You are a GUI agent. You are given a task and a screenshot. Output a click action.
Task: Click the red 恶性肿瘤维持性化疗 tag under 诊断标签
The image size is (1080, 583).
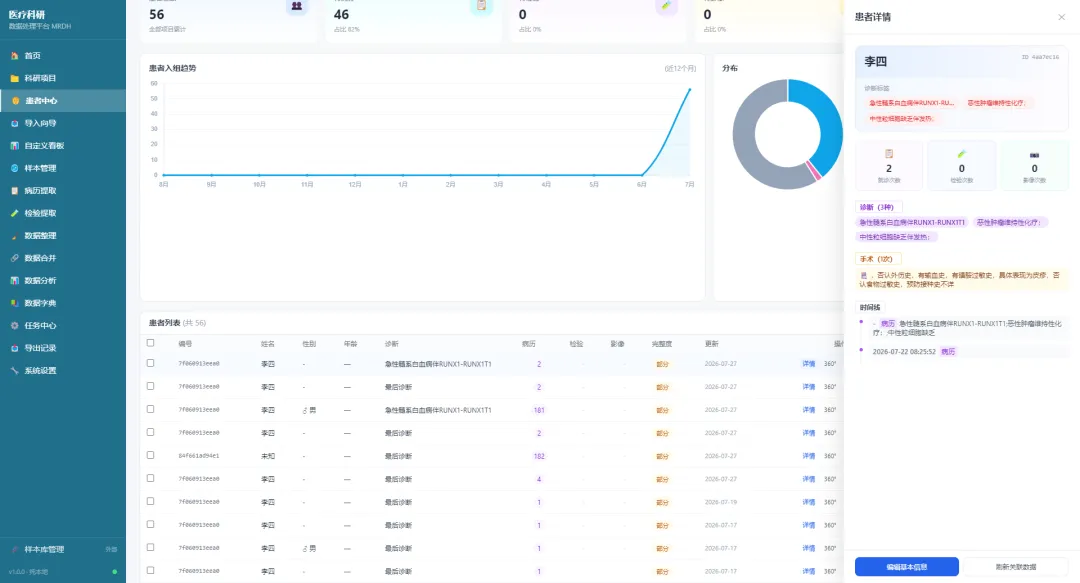click(x=997, y=103)
